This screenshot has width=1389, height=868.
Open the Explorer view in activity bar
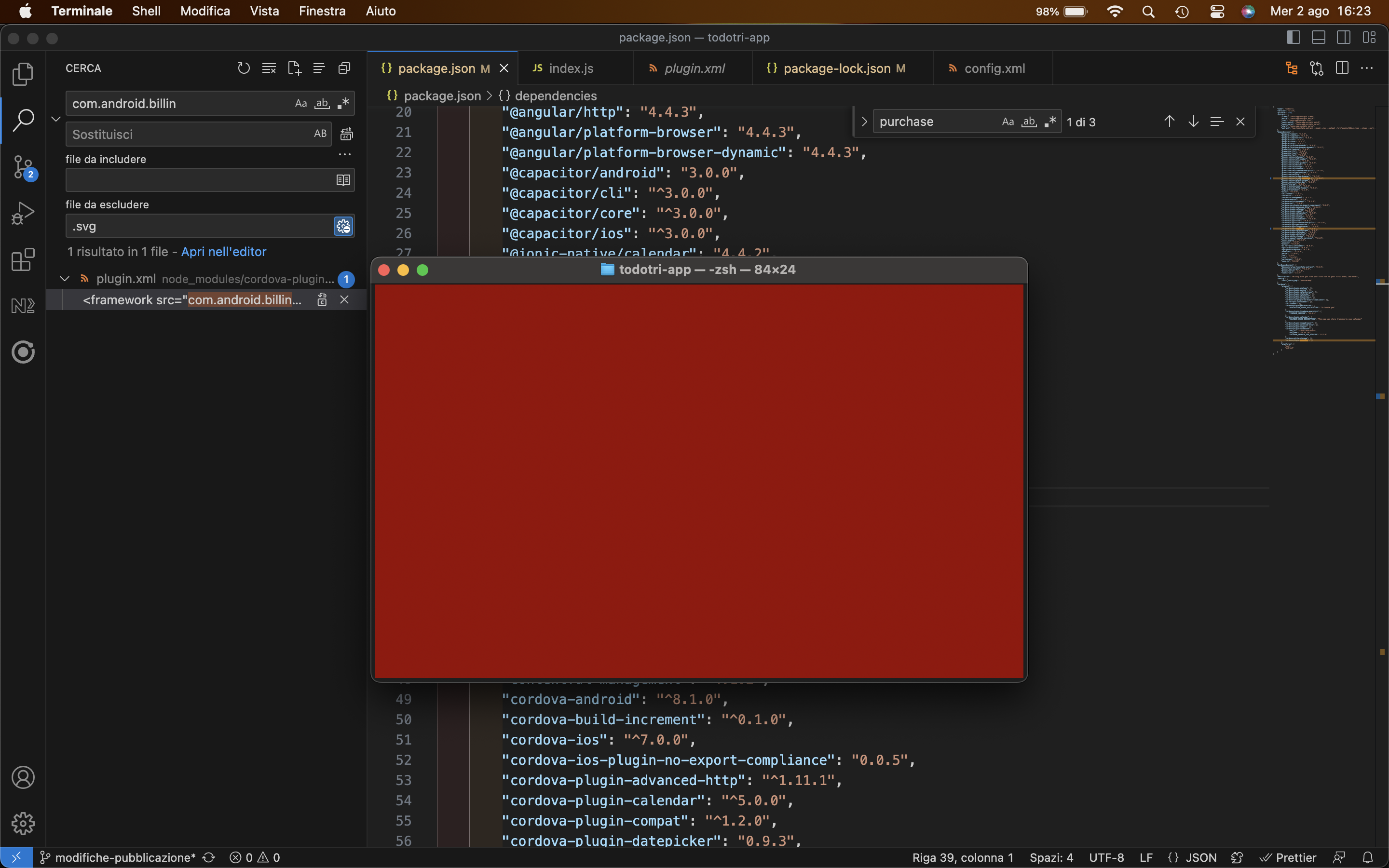[23, 74]
